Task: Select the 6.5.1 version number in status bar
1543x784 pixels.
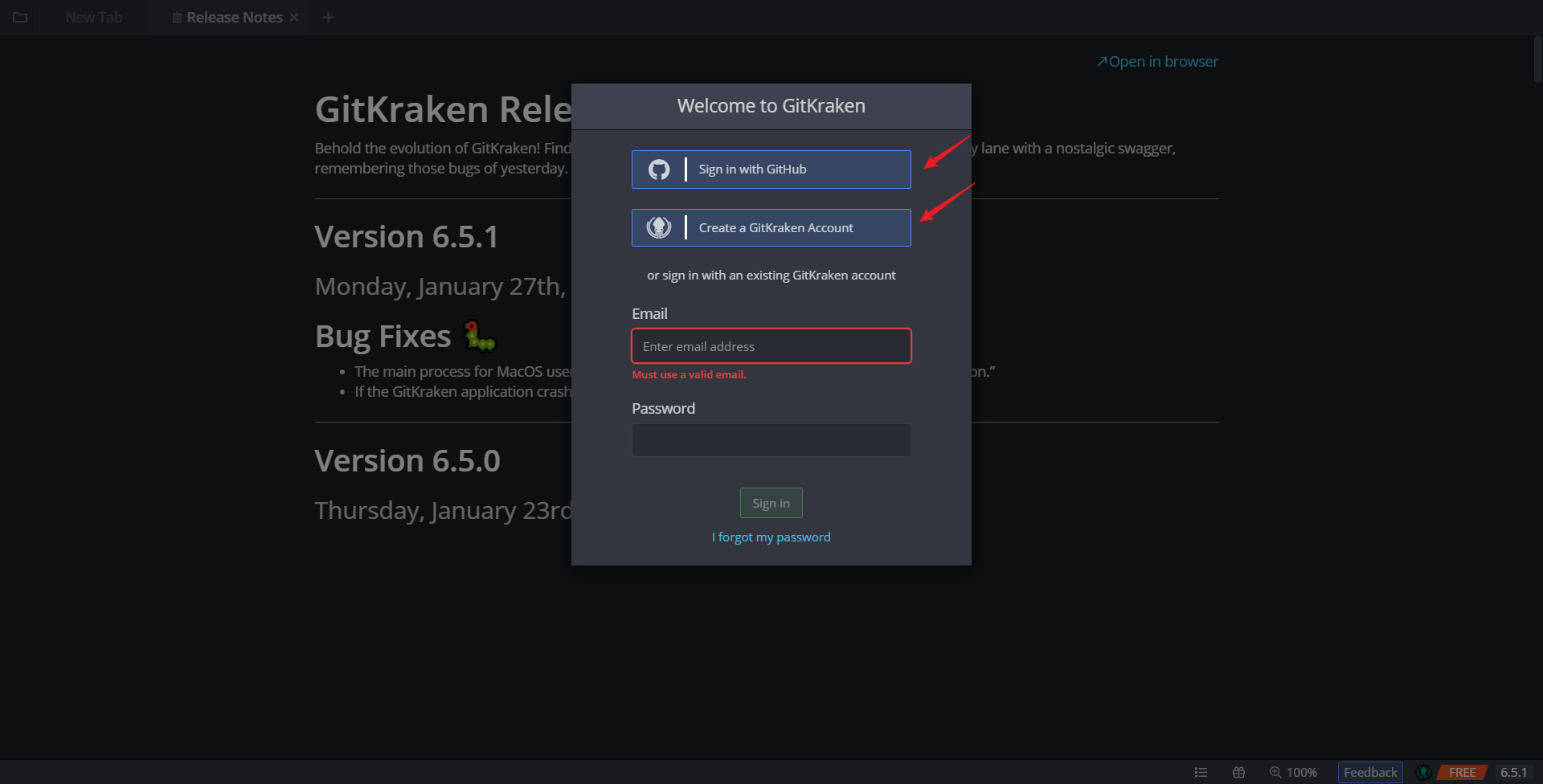Action: pos(1513,772)
